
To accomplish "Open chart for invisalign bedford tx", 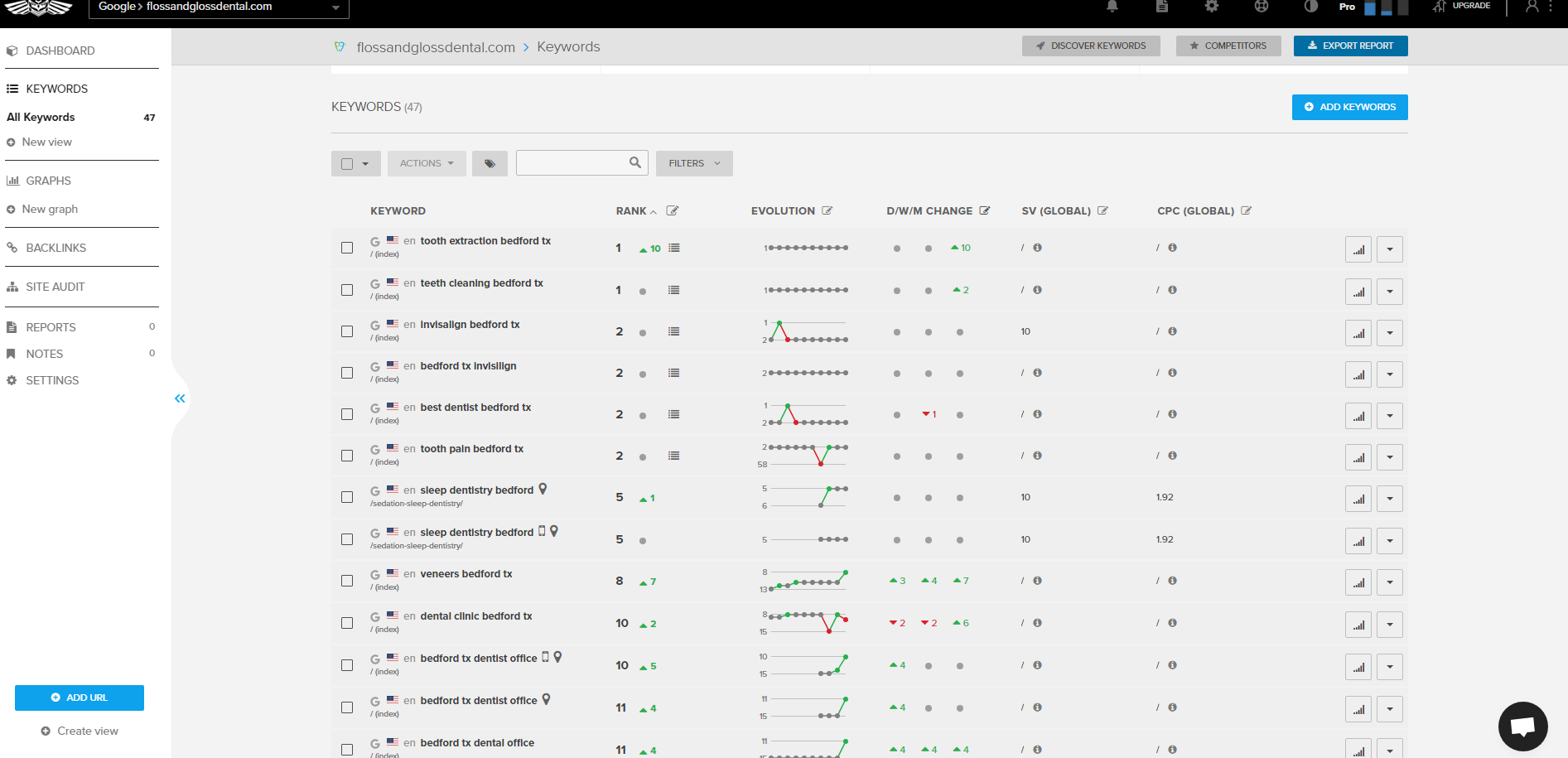I will 1358,333.
